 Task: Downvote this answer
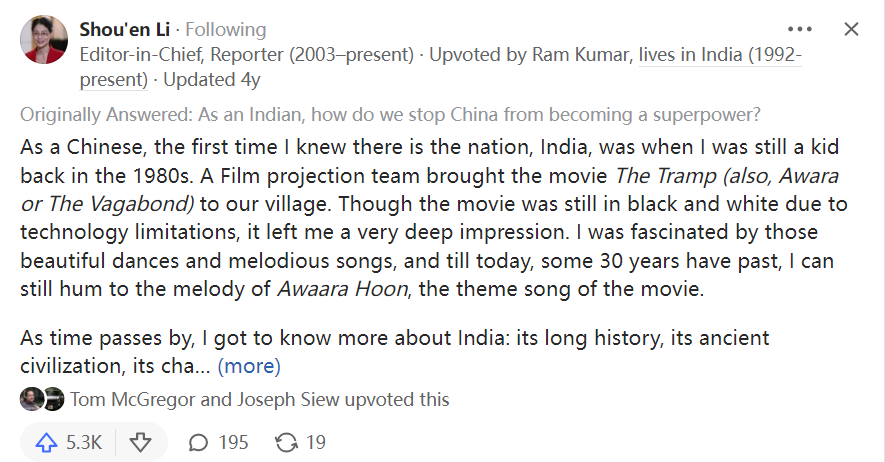[141, 442]
